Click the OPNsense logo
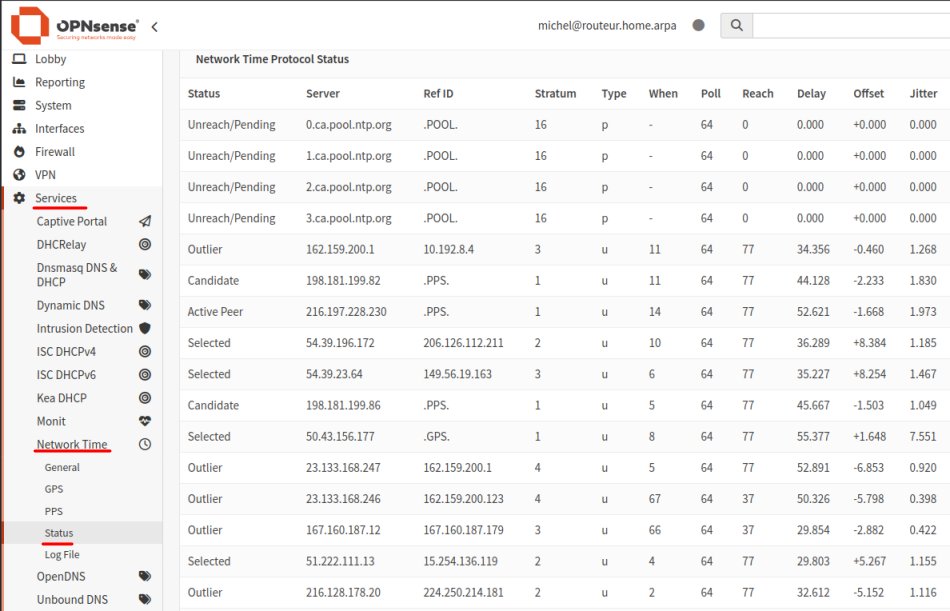The height and width of the screenshot is (611, 950). [x=75, y=25]
